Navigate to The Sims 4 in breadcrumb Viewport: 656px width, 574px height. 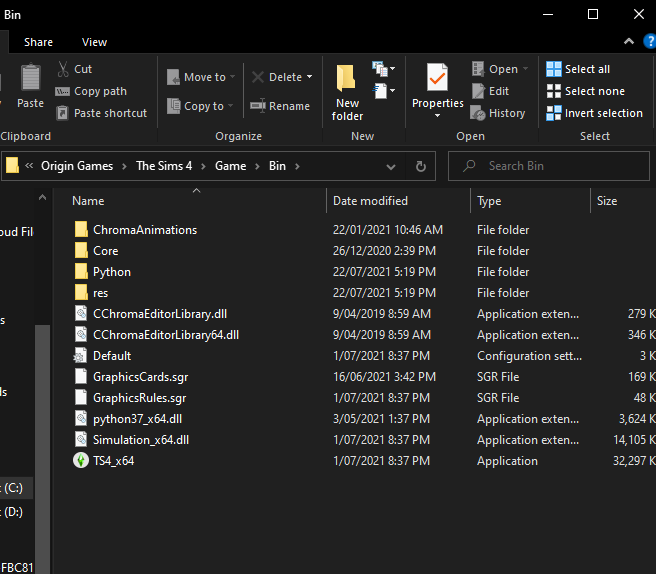point(164,166)
